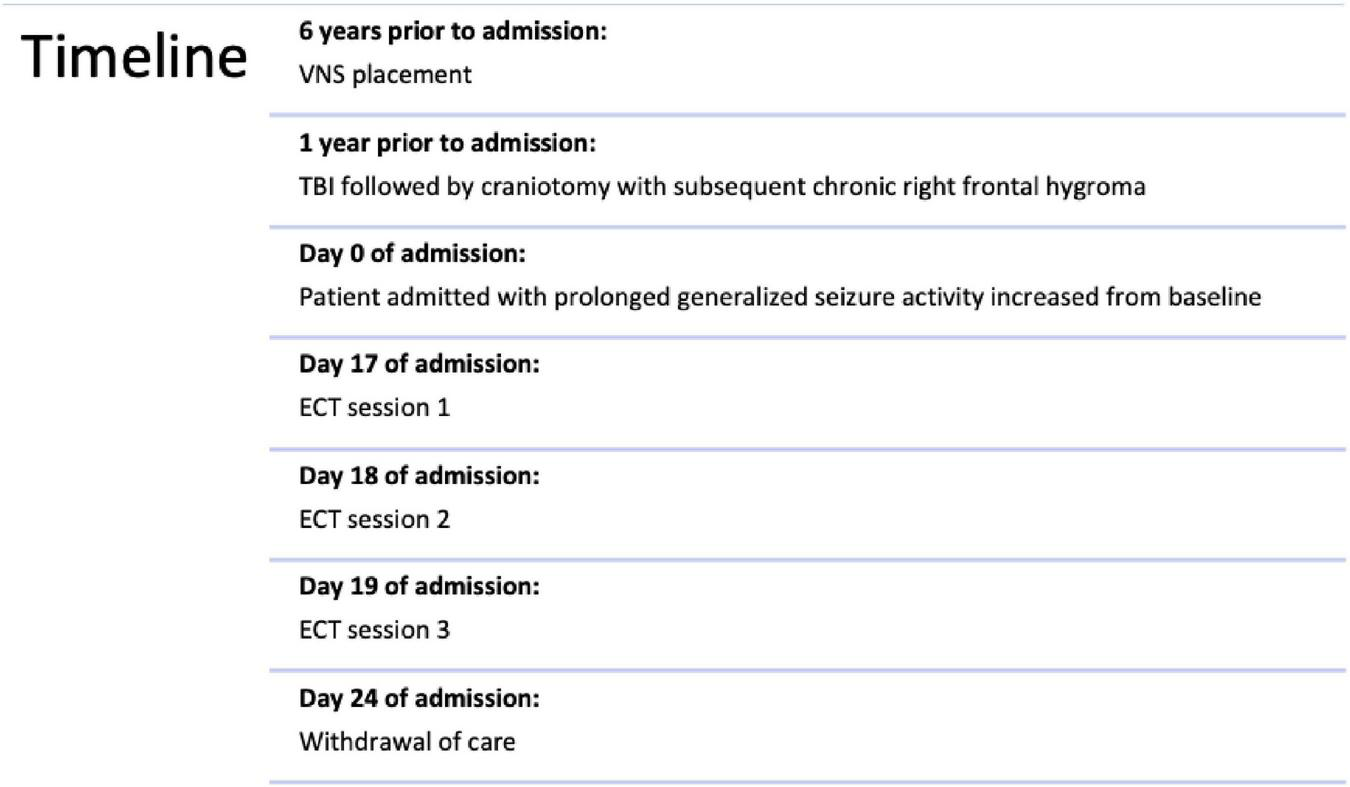
Task: Click the bottom divider below "Withdrawal of care"
Action: [x=808, y=781]
